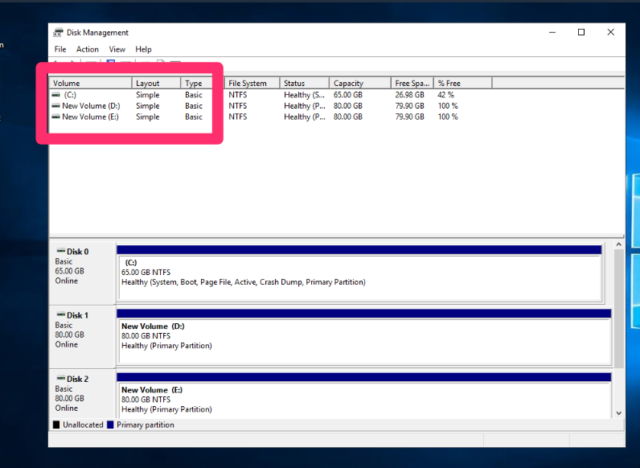
Task: Click the Basic label under Disk 2
Action: click(x=64, y=388)
